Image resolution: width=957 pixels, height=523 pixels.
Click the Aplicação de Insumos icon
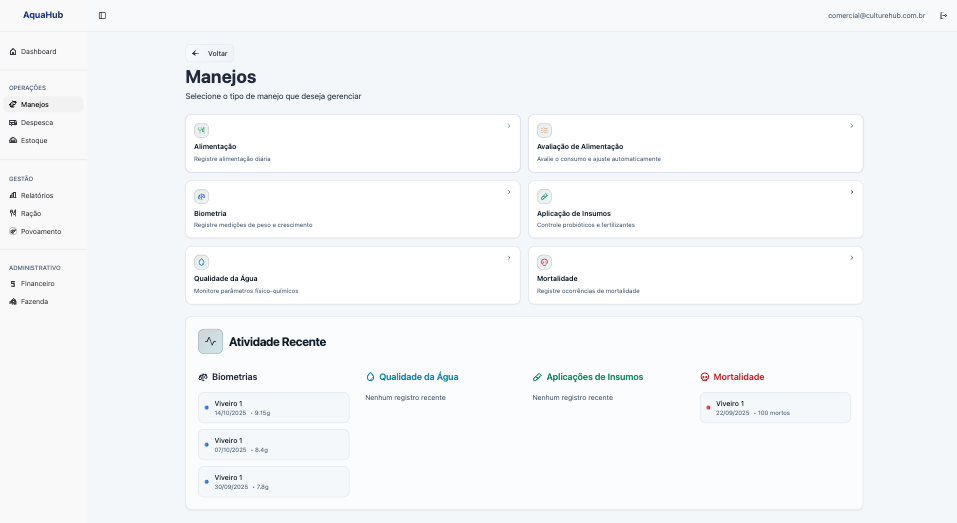tap(544, 196)
